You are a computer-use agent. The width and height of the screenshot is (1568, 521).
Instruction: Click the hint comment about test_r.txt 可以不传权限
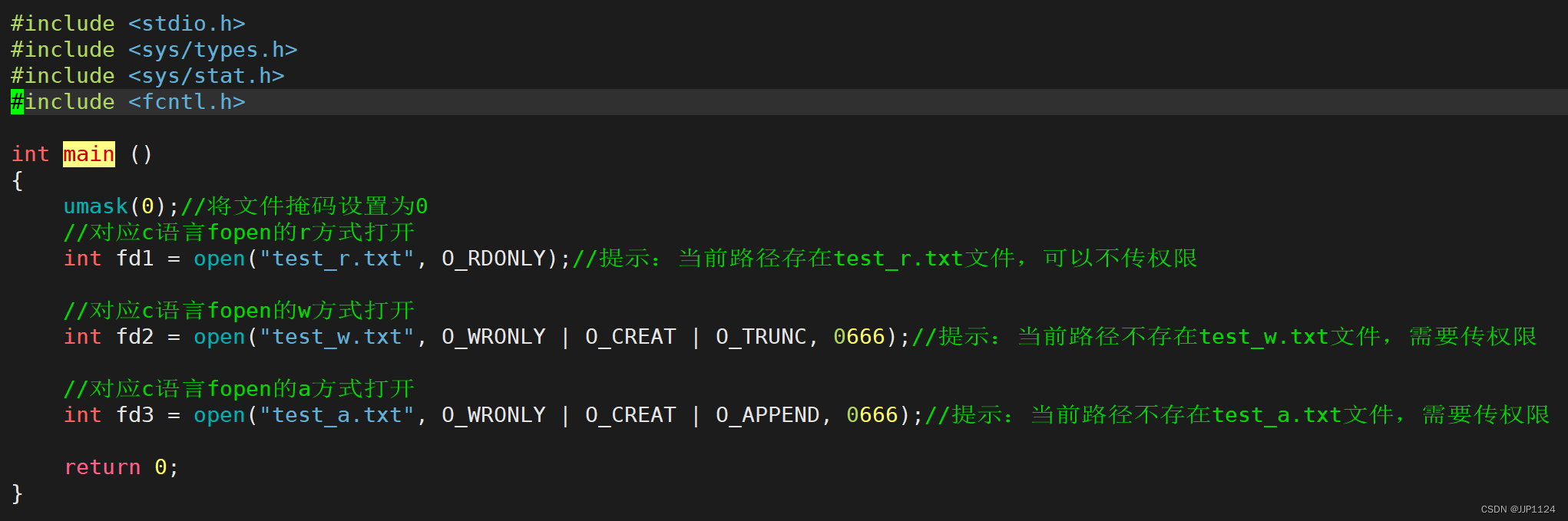point(885,259)
